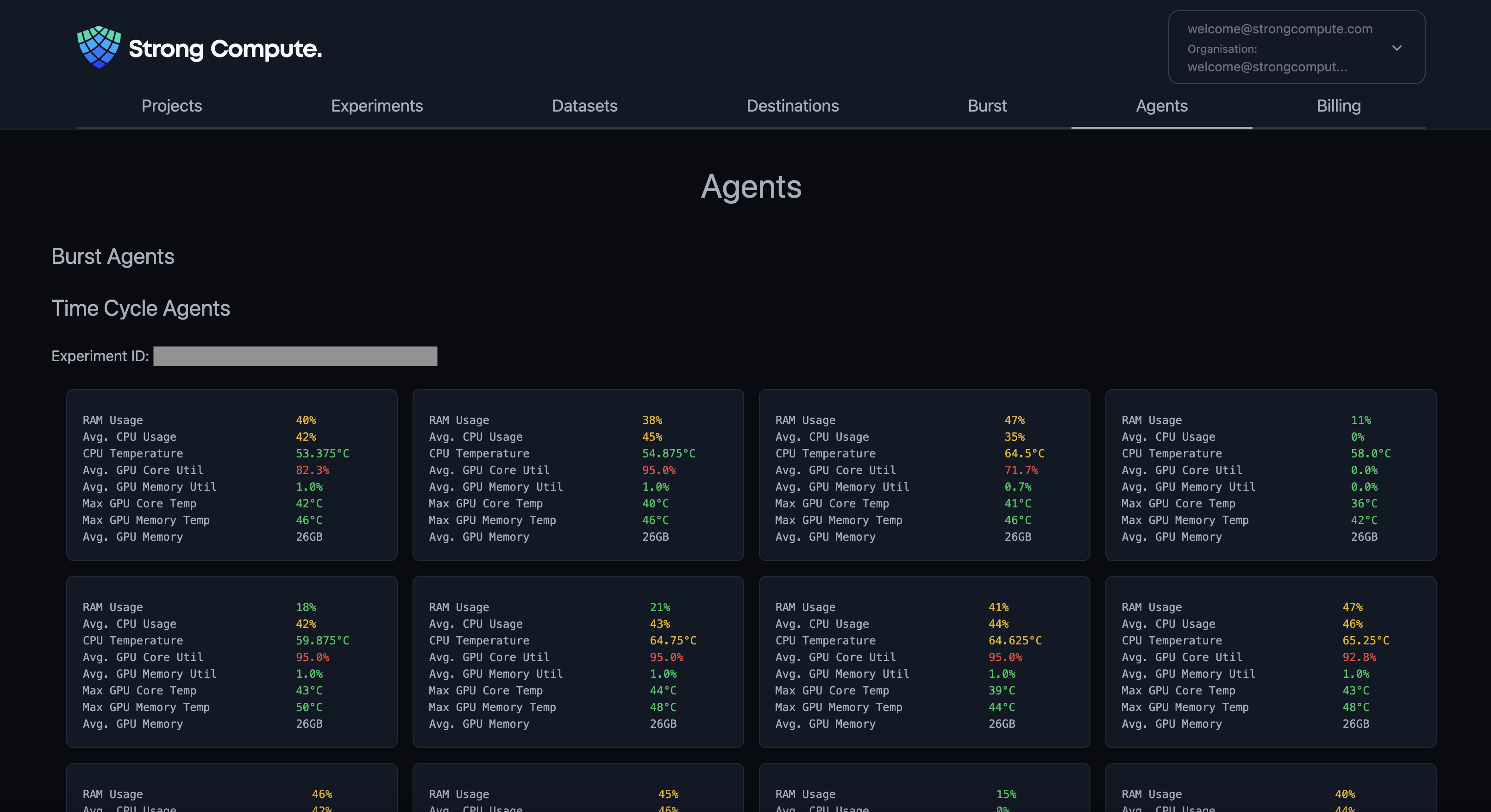Select agent card with 82.3% GPU Core Util
The width and height of the screenshot is (1491, 812).
tap(232, 475)
